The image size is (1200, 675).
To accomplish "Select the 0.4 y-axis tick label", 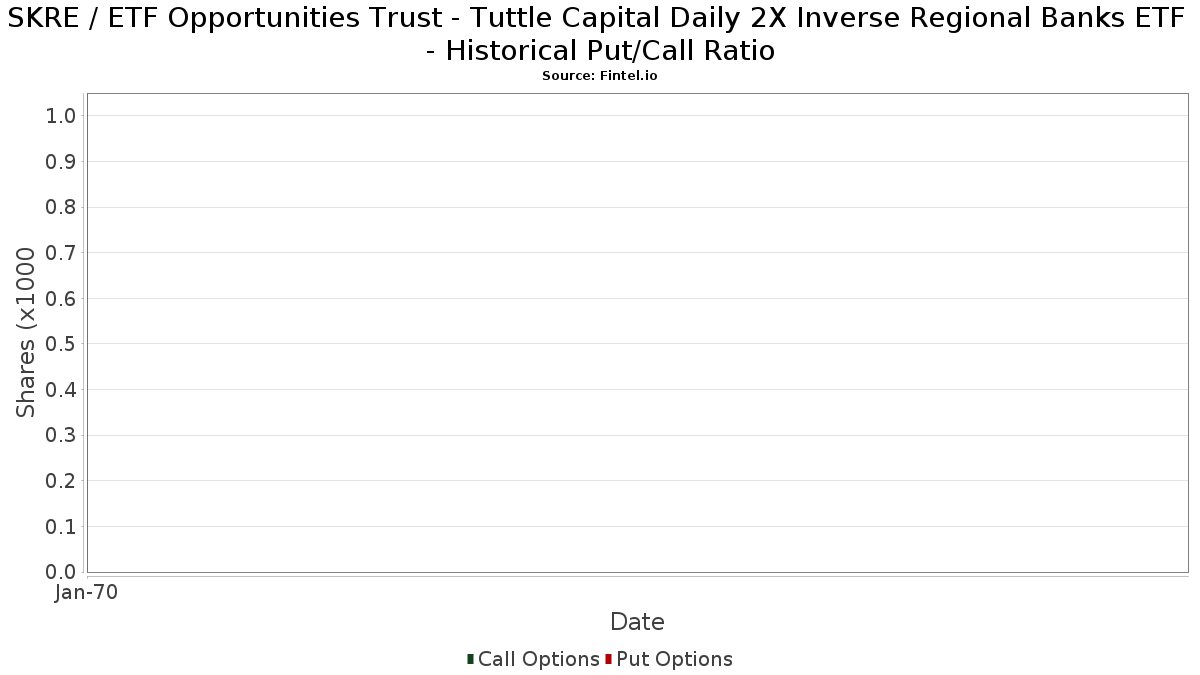I will coord(61,390).
